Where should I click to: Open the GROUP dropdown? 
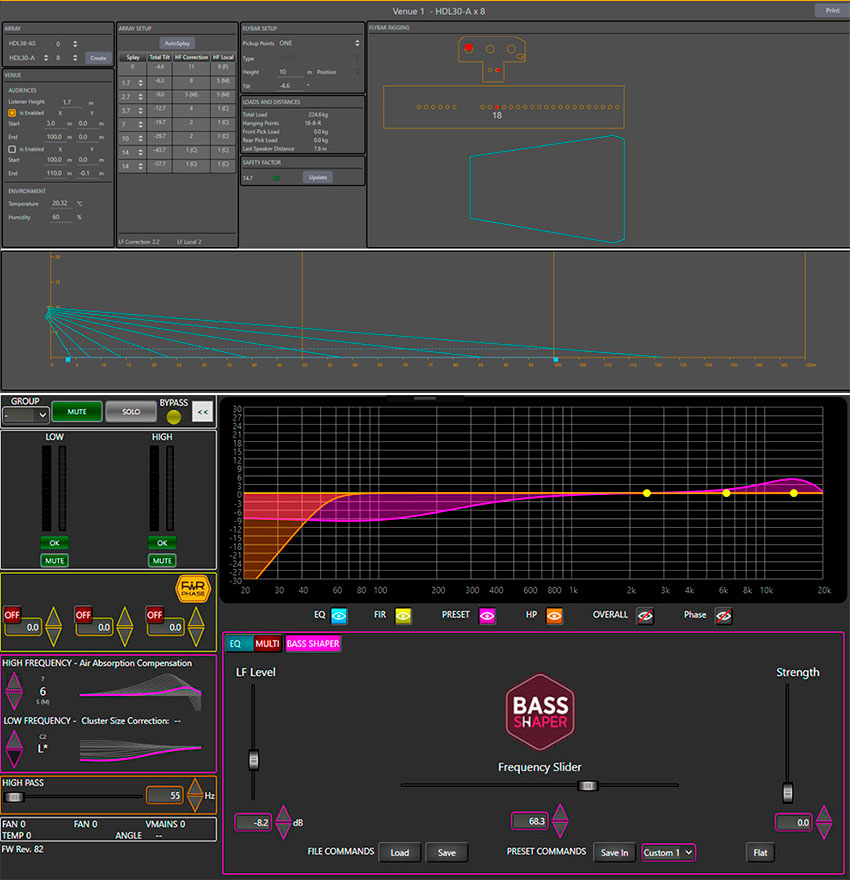pos(26,415)
